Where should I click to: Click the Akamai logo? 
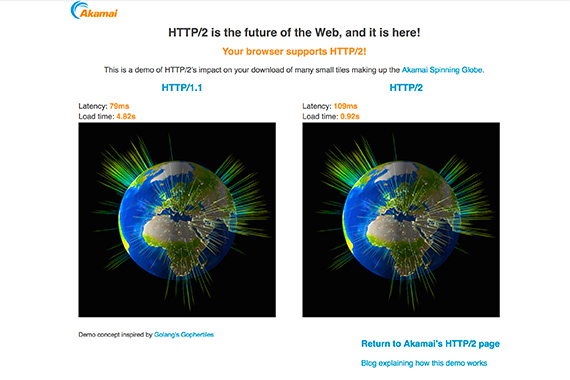tap(94, 11)
